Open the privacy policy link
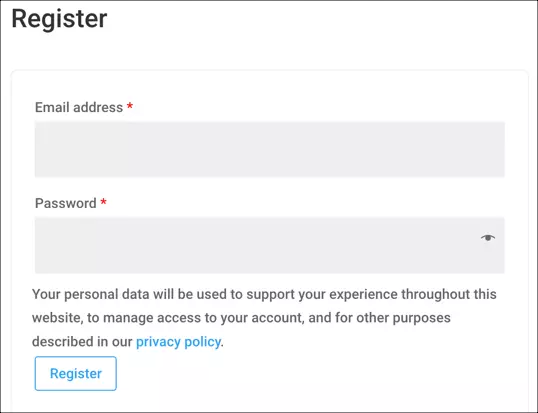This screenshot has width=538, height=413. click(178, 342)
